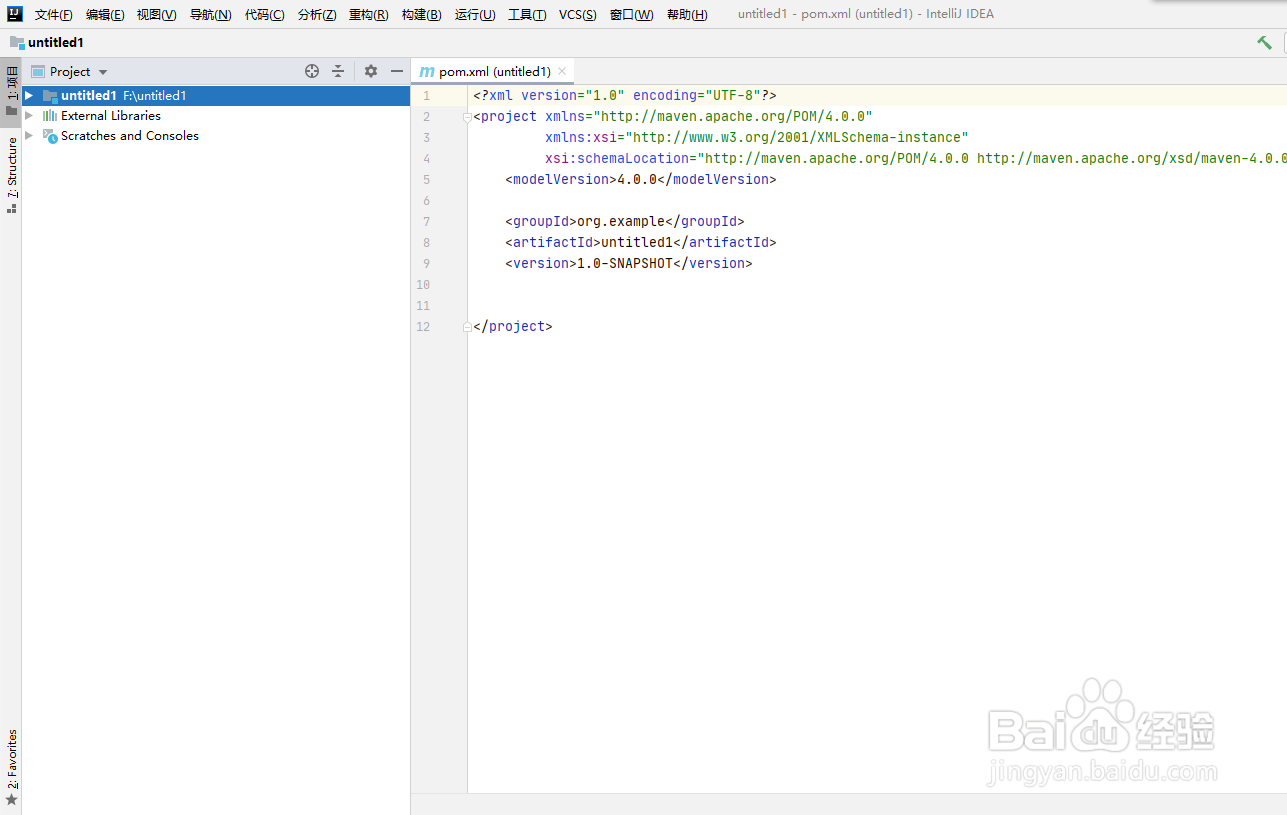Open the 分析(Z) menu
The image size is (1287, 815).
317,15
